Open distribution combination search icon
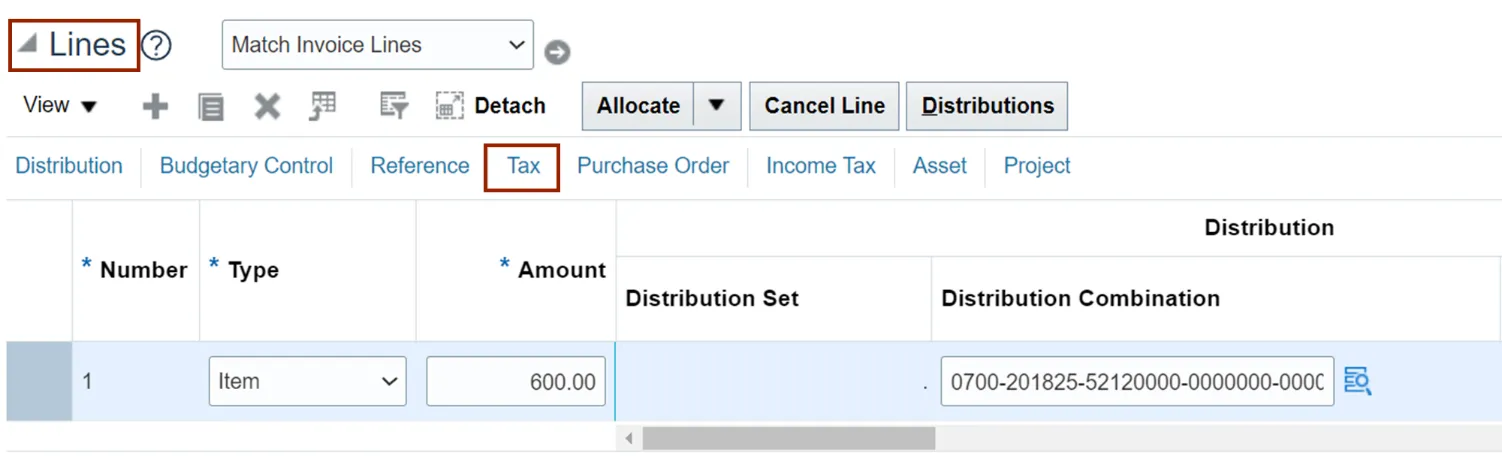 (1357, 381)
